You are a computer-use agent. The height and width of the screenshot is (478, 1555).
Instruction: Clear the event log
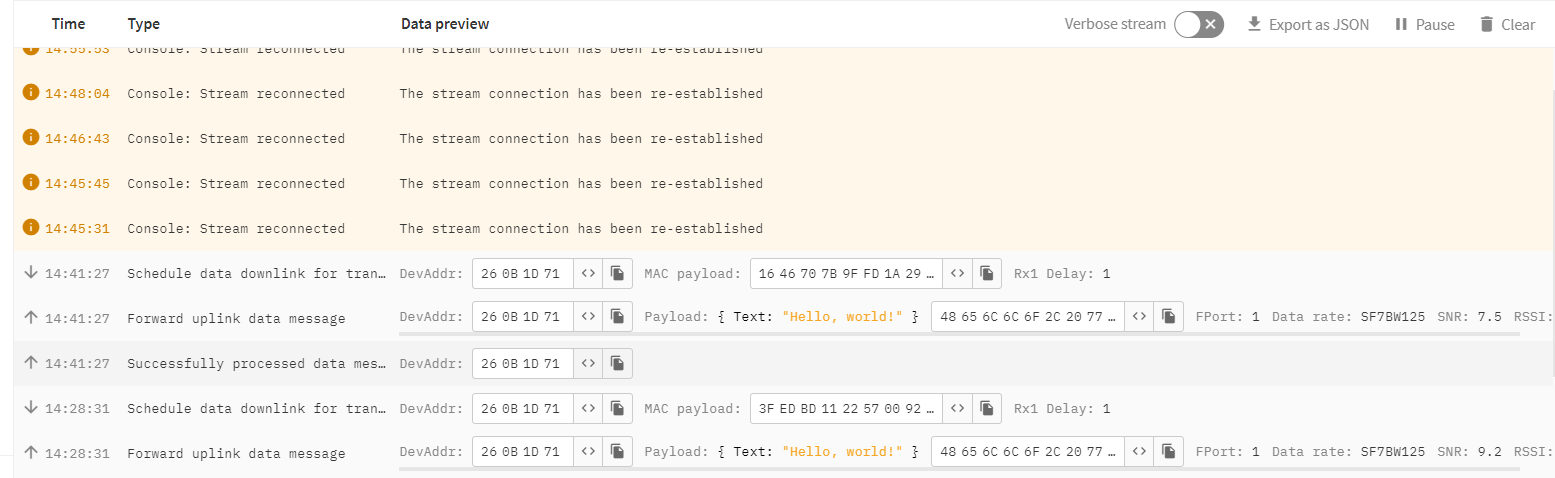[1507, 25]
